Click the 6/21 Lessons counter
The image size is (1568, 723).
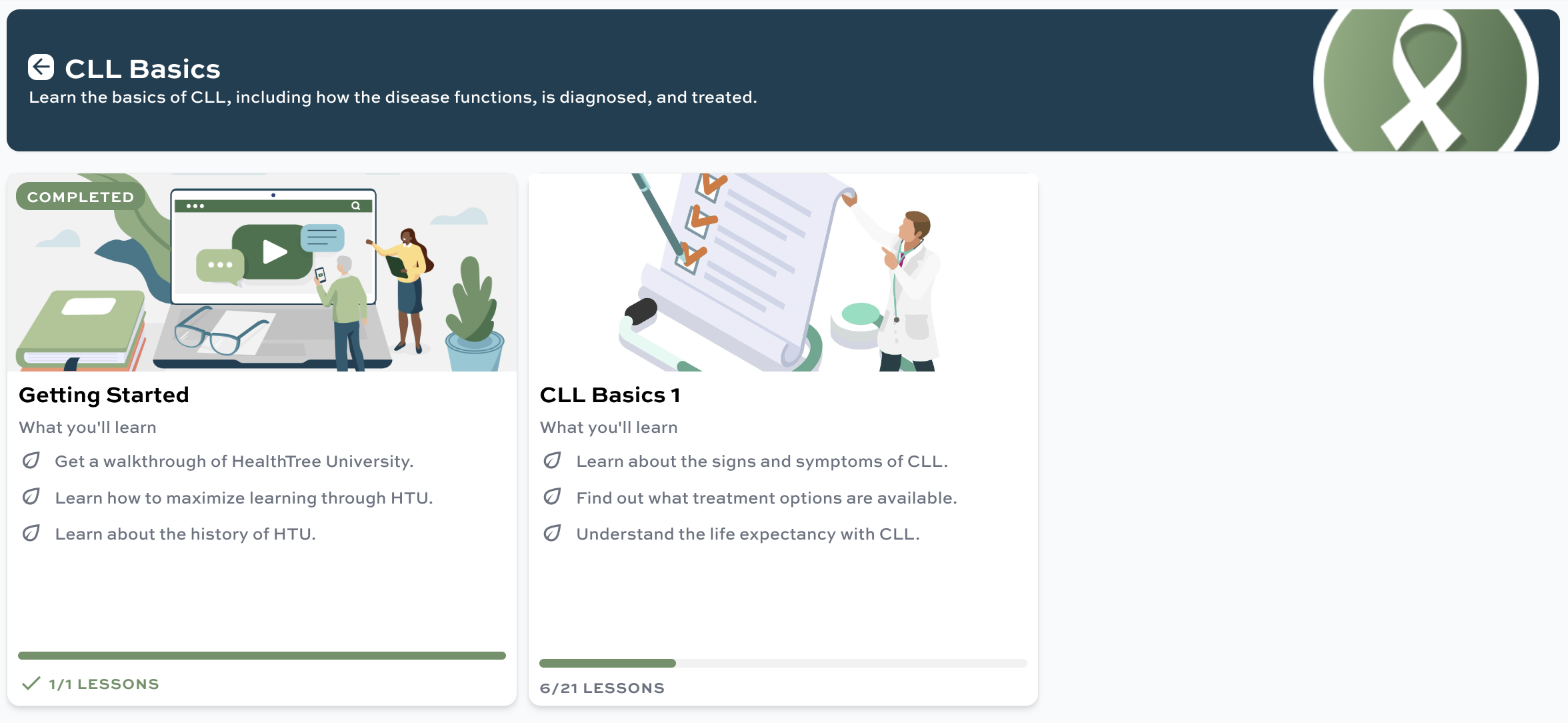coord(602,688)
